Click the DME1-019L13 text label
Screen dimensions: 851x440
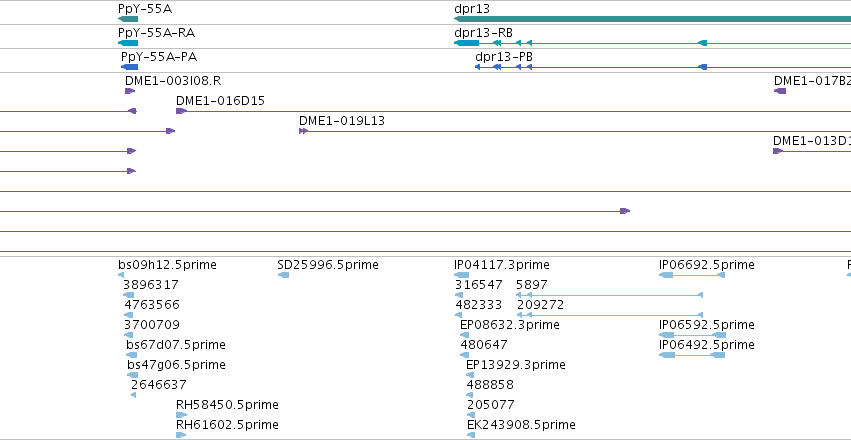point(342,121)
